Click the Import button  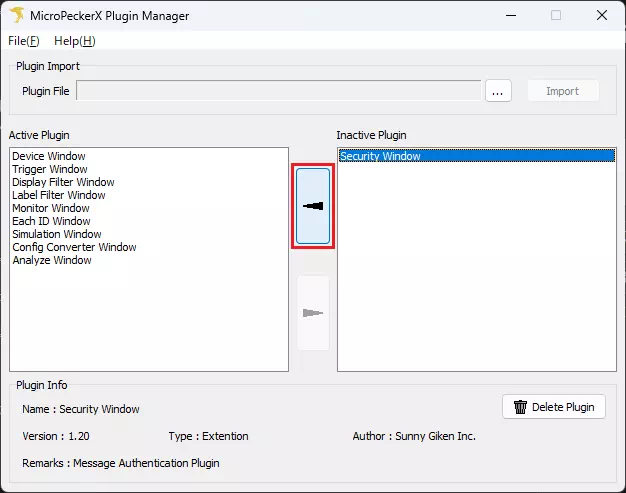(563, 91)
